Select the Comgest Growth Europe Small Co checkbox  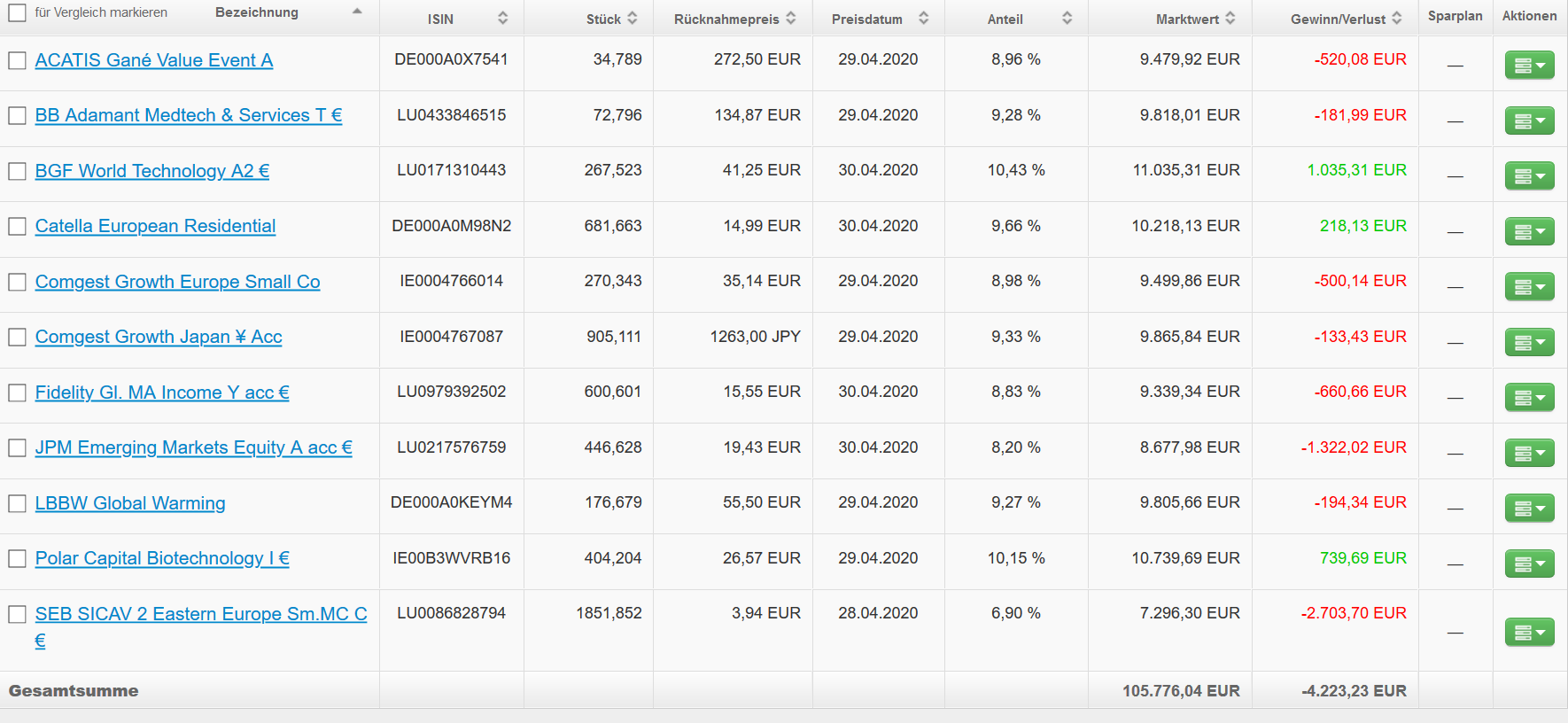[x=17, y=282]
